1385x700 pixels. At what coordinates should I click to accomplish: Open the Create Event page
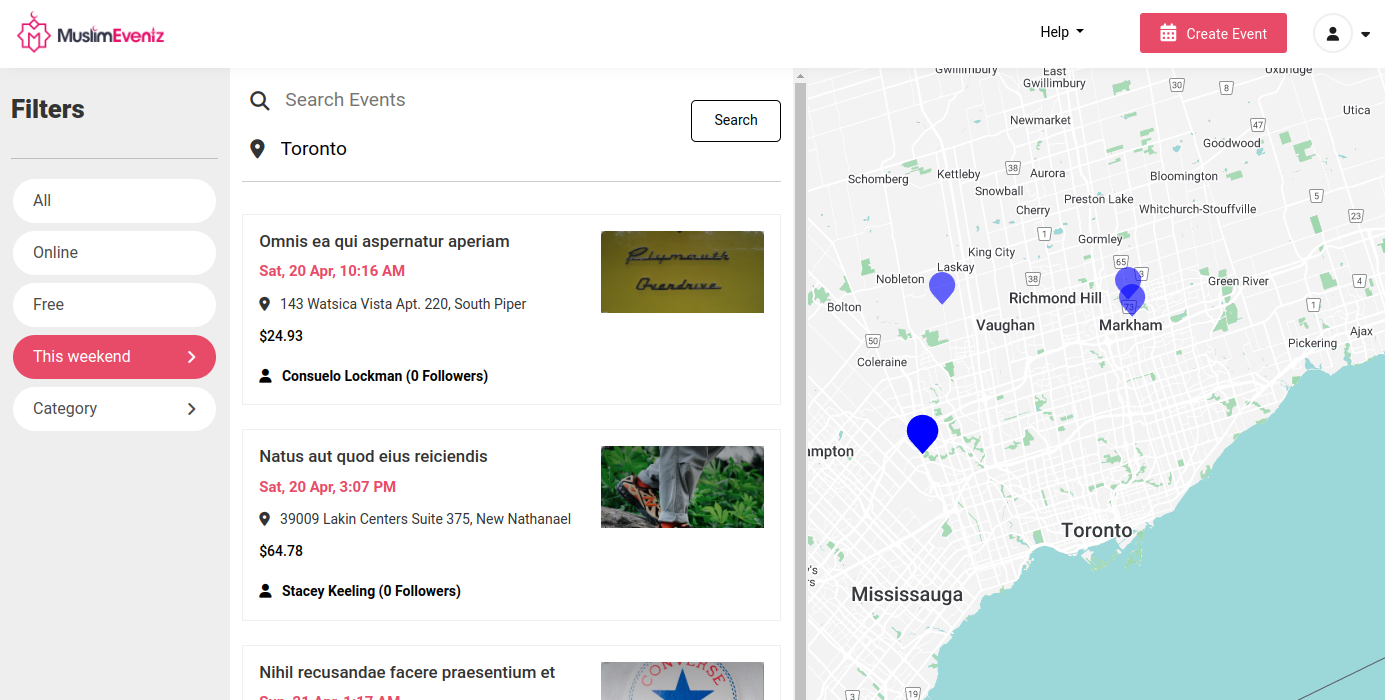1213,32
